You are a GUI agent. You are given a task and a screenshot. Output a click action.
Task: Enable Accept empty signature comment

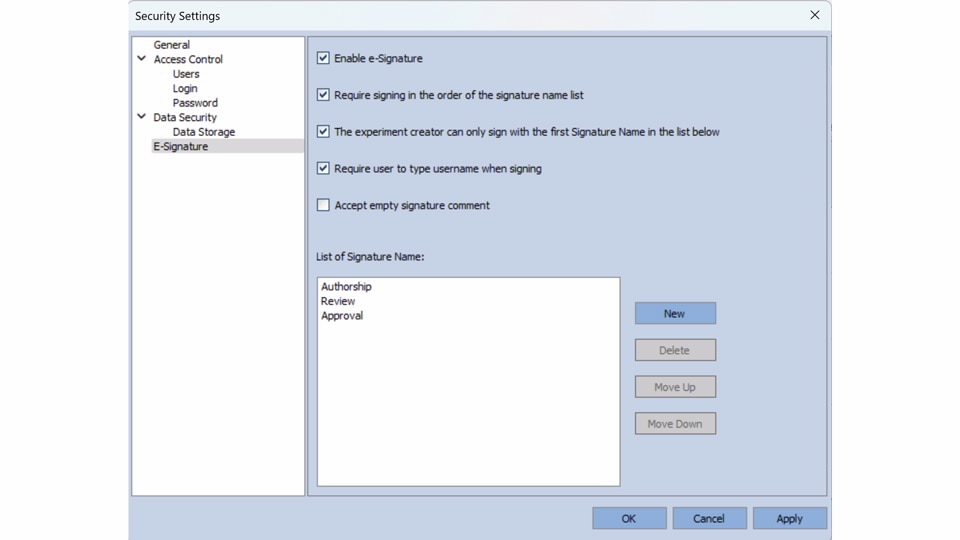tap(323, 205)
